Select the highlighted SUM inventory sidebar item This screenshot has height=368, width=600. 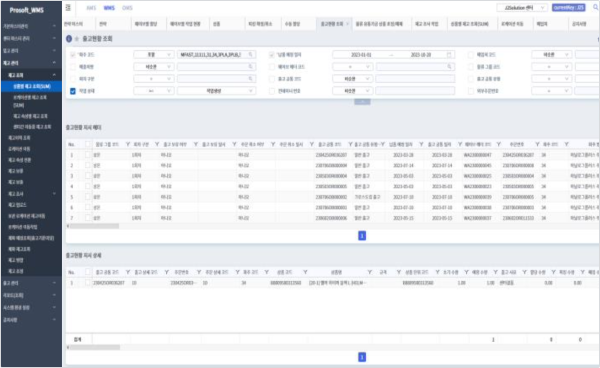pos(31,86)
